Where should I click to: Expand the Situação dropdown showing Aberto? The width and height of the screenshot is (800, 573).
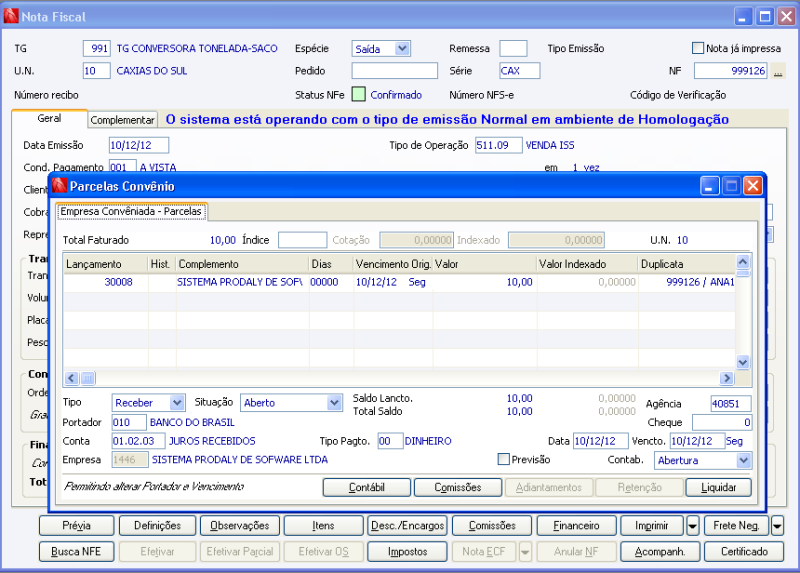point(334,403)
